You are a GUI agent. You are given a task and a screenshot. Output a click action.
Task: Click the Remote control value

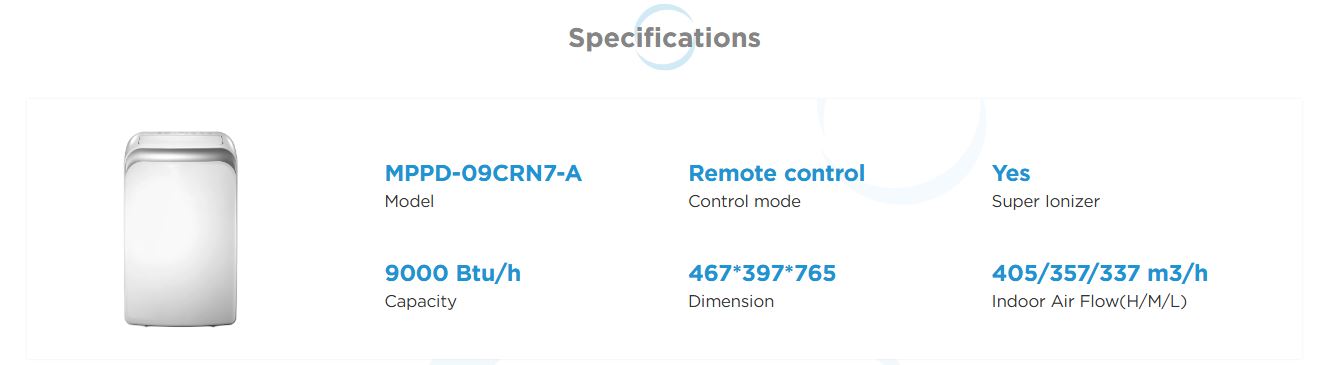[777, 173]
